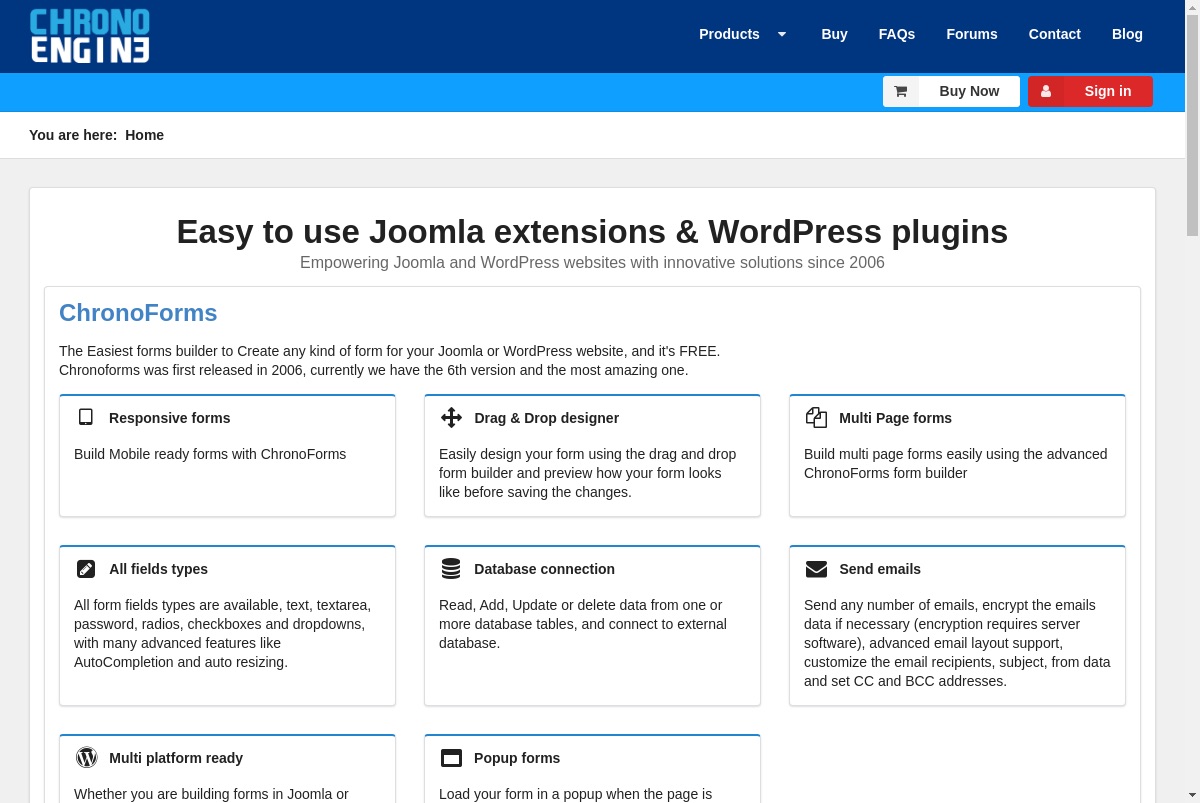The width and height of the screenshot is (1200, 803).
Task: Click the ChronoEngine logo
Action: tap(90, 36)
